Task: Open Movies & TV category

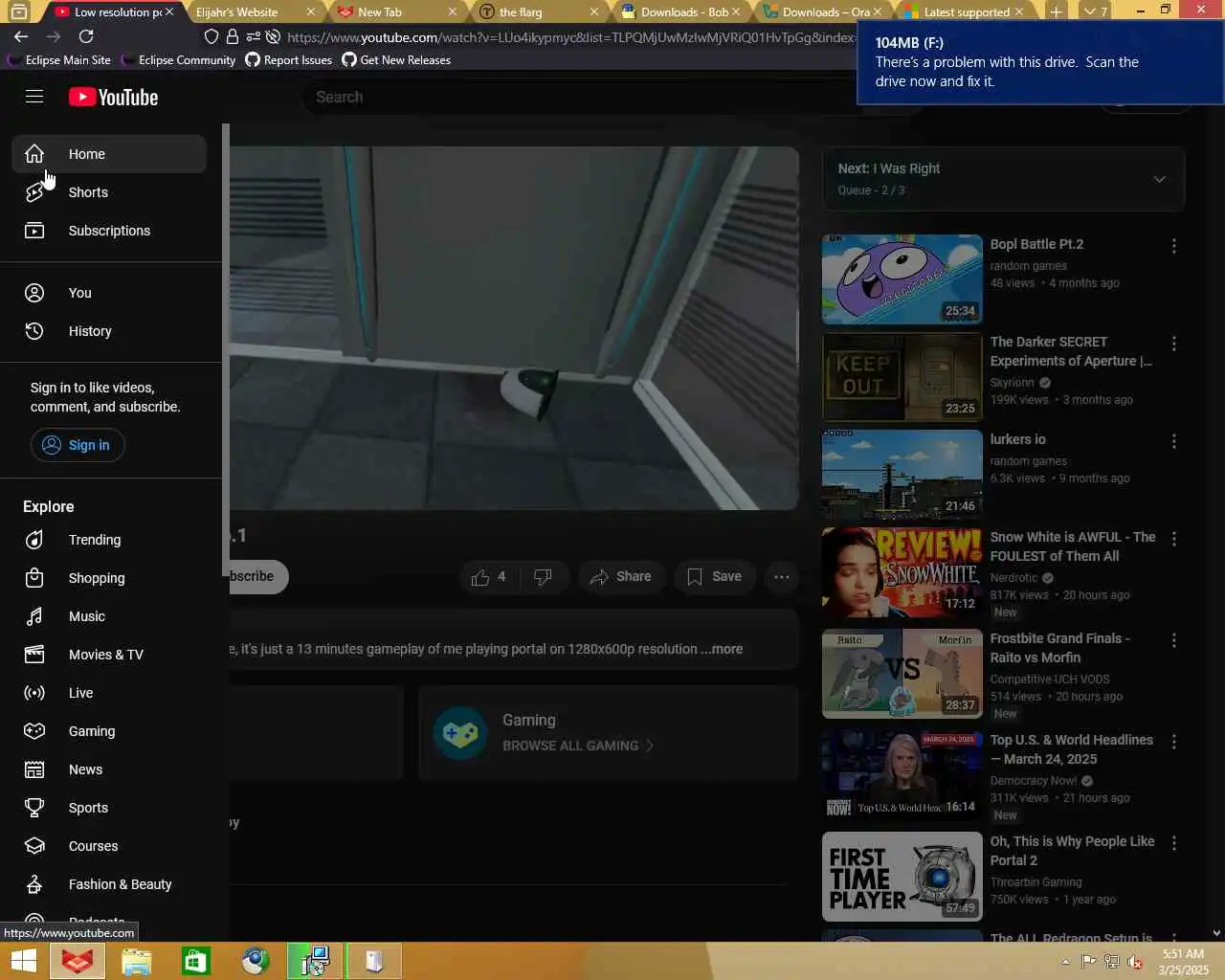Action: (x=109, y=655)
